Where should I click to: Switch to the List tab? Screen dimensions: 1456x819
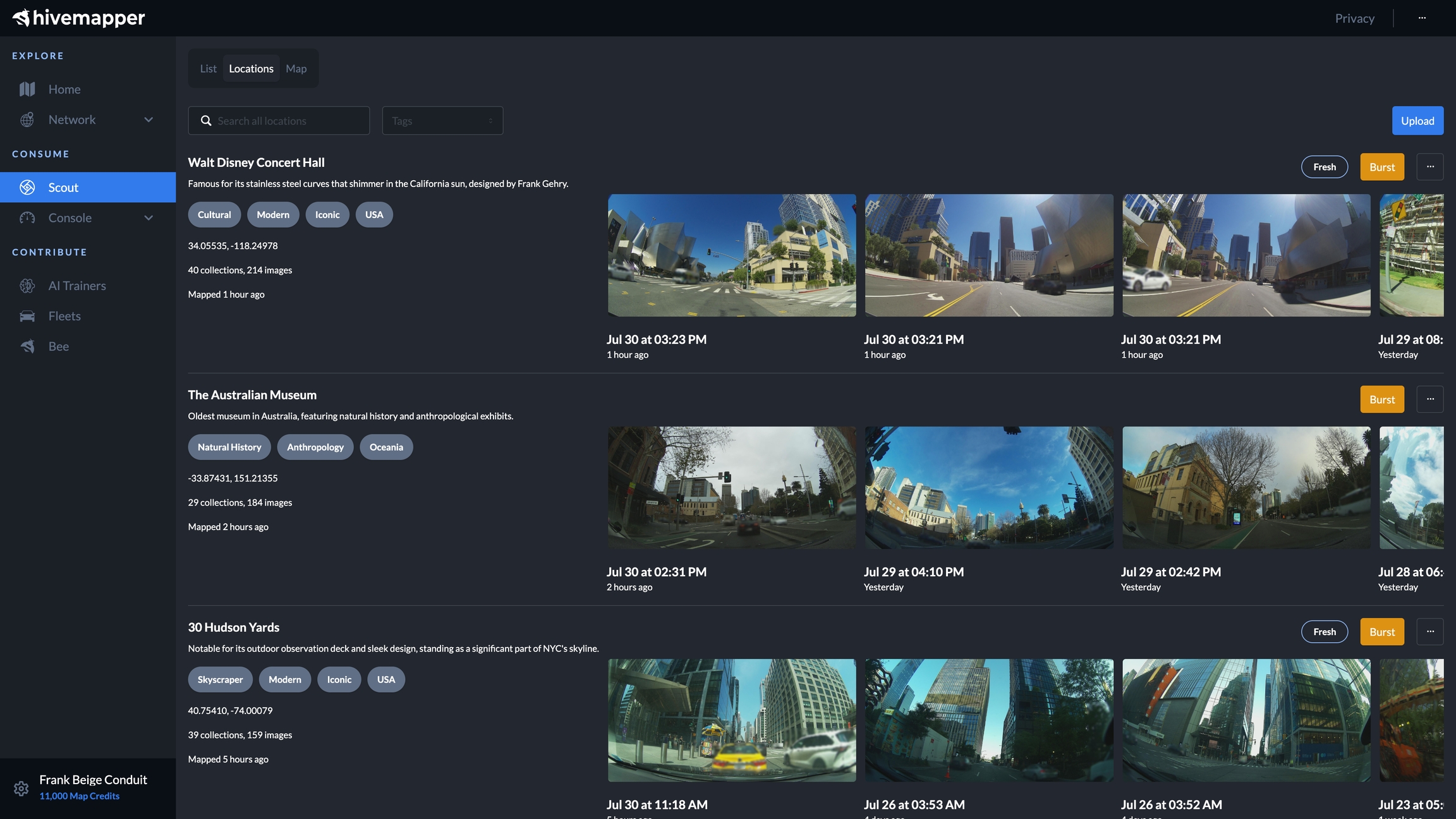pyautogui.click(x=208, y=68)
